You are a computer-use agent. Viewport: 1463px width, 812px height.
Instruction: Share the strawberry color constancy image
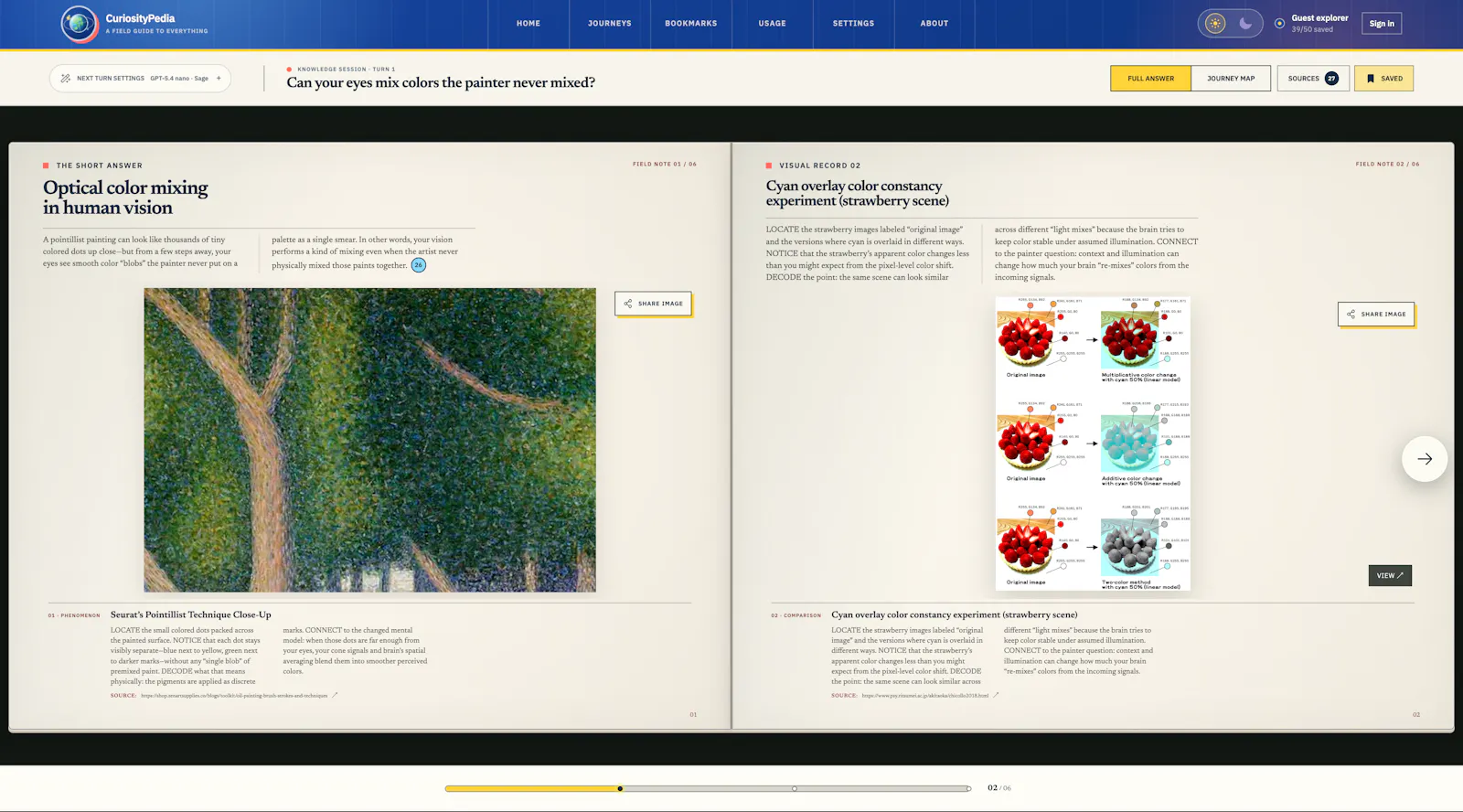pyautogui.click(x=1376, y=315)
